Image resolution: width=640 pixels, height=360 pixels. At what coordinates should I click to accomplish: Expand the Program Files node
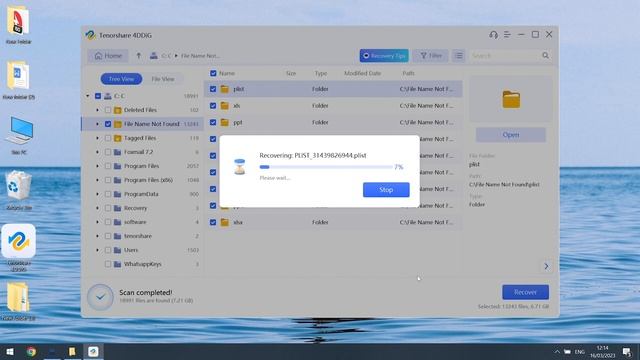[97, 166]
